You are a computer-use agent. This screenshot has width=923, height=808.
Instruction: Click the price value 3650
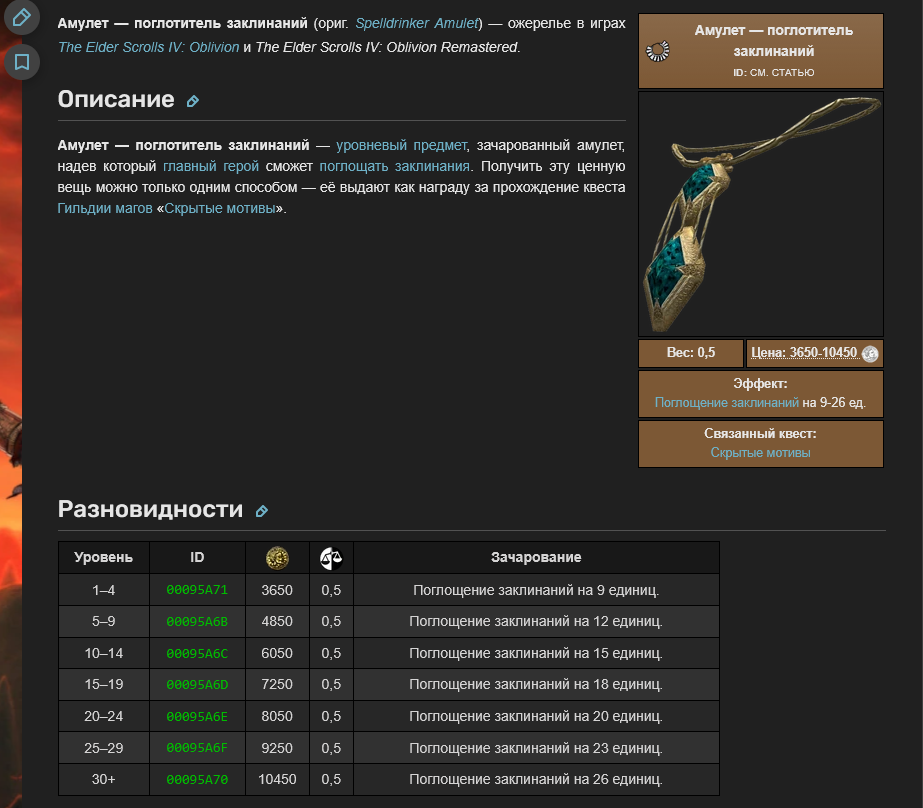click(277, 590)
